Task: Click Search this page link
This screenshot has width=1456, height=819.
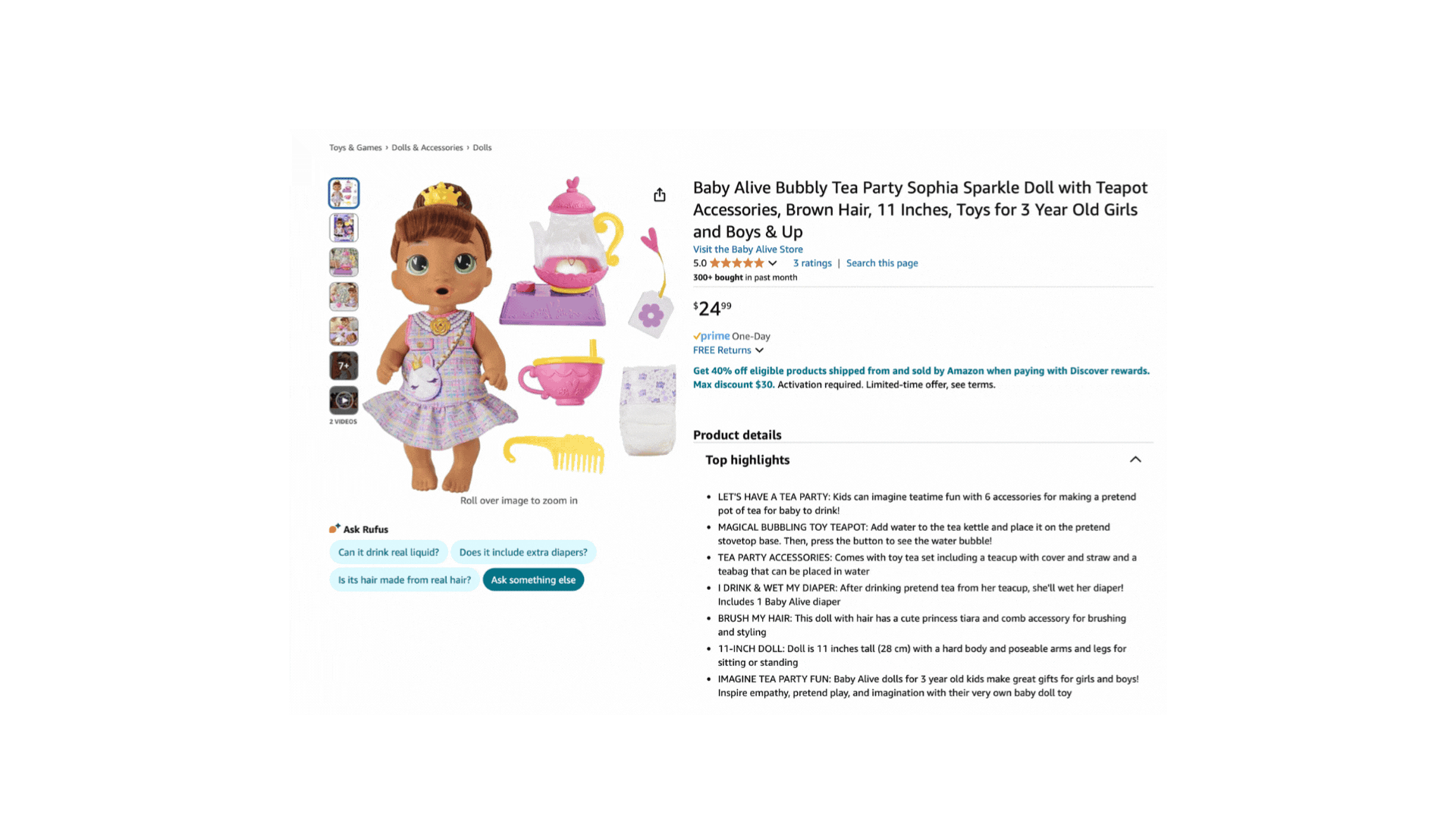Action: coord(882,263)
